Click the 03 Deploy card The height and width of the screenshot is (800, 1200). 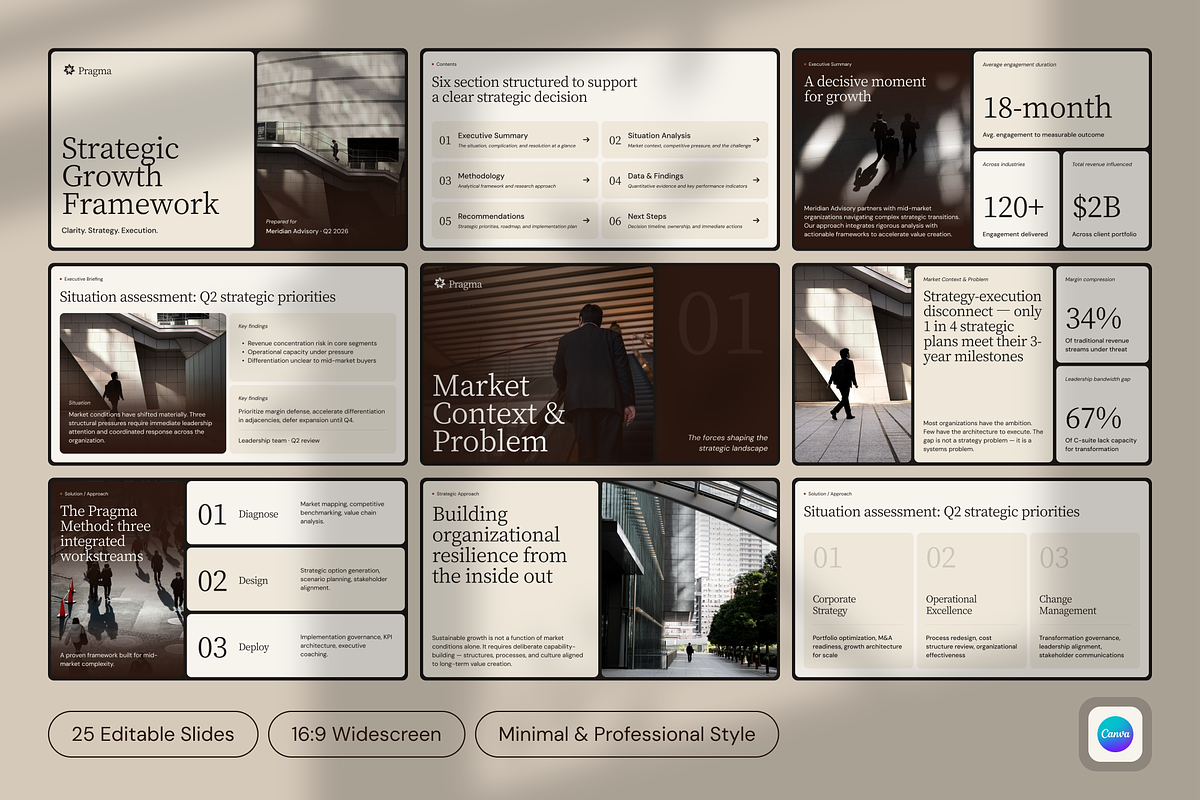tap(296, 645)
